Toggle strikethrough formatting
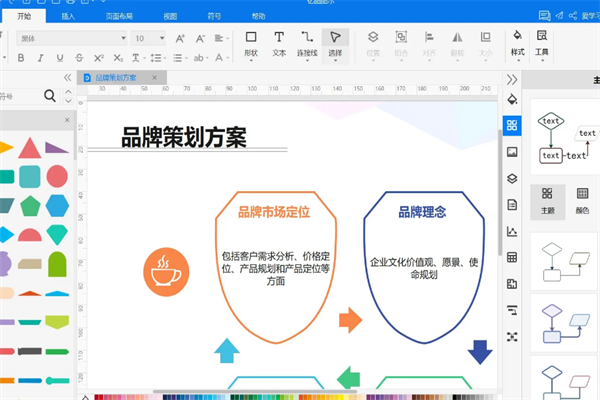Viewport: 600px width, 400px height. pyautogui.click(x=79, y=58)
